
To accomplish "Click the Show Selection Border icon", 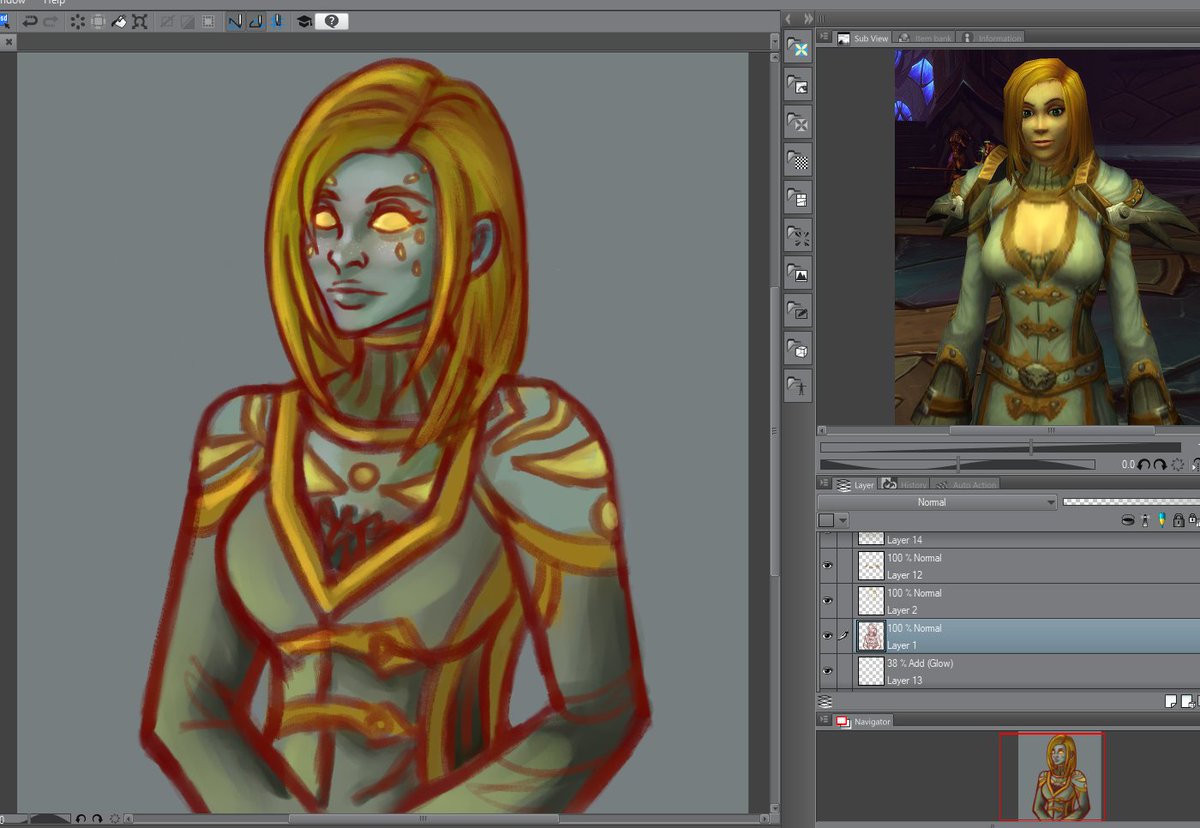I will 207,21.
